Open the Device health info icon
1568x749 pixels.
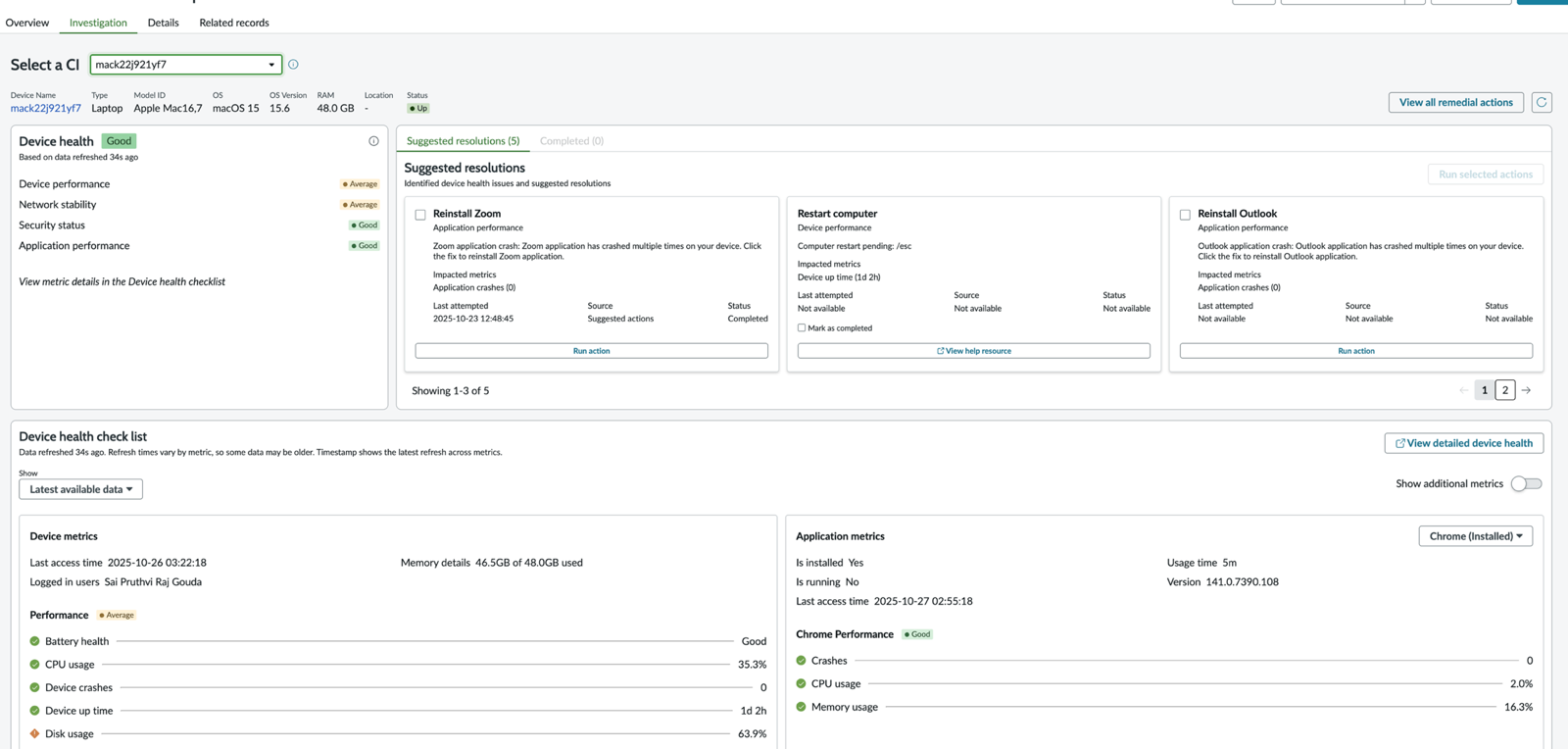click(373, 141)
